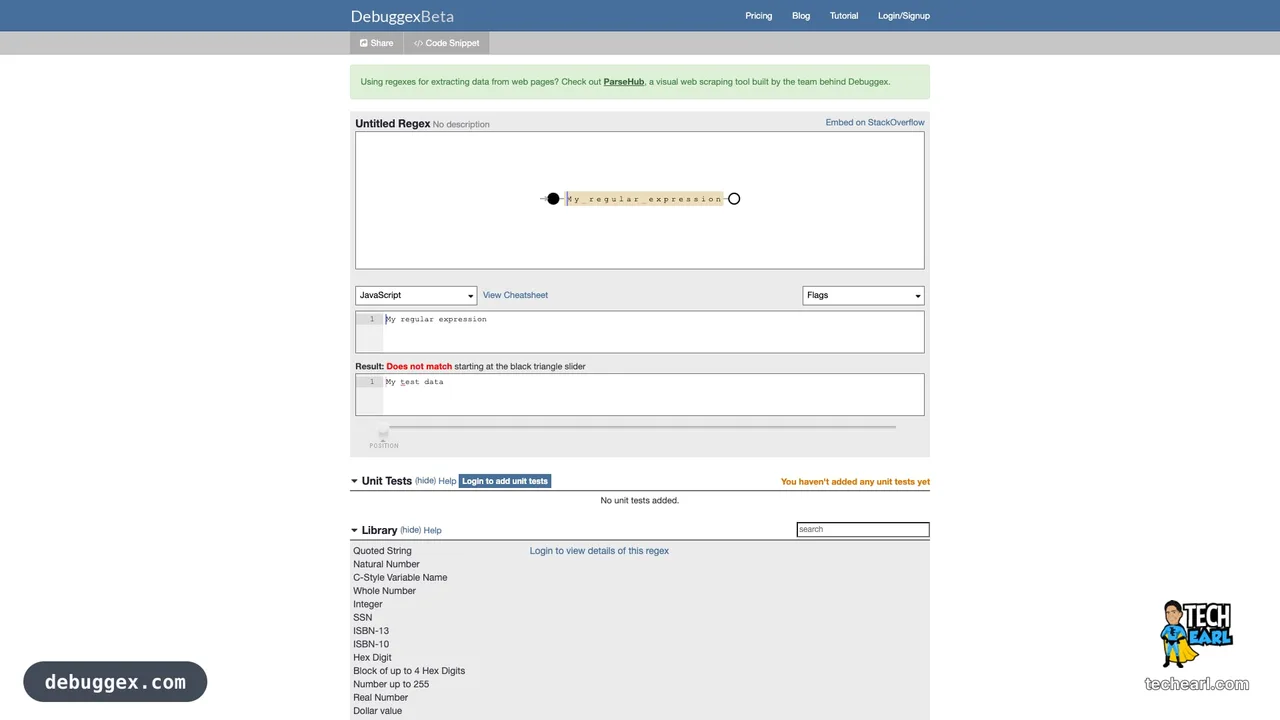
Task: Click Login/Signup in the header
Action: click(x=904, y=16)
